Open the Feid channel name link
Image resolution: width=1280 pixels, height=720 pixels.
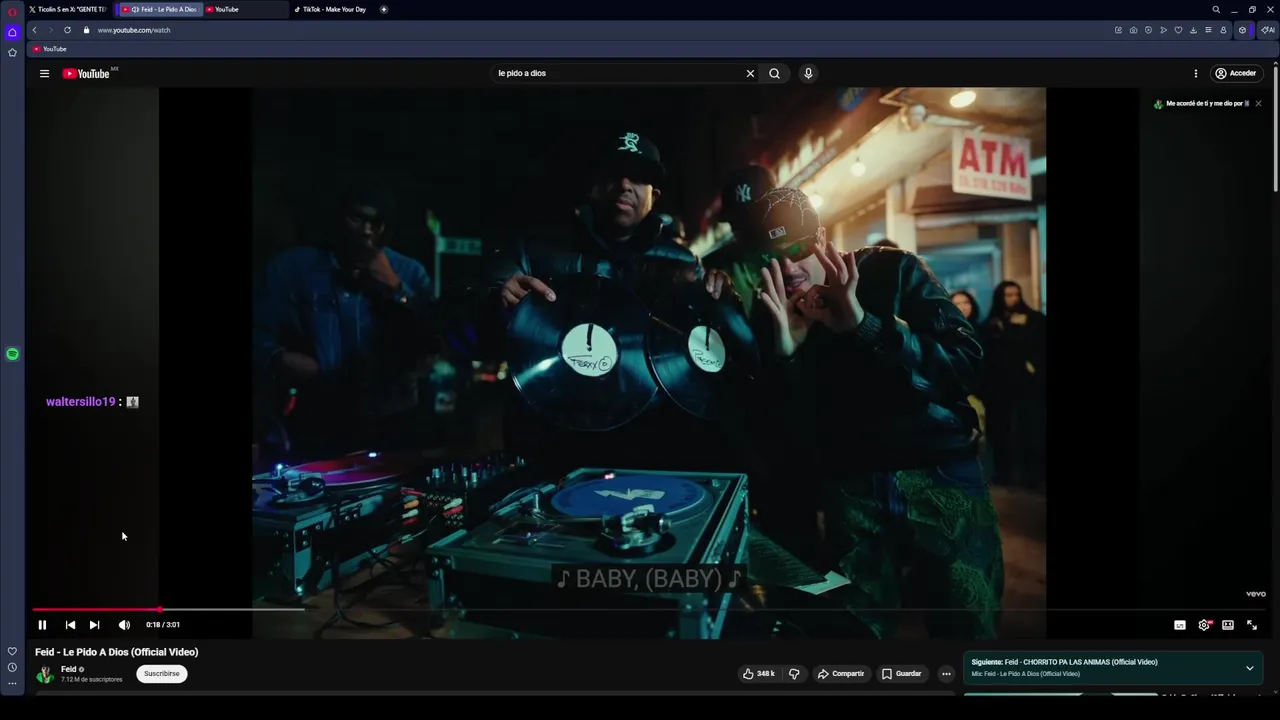(x=68, y=669)
